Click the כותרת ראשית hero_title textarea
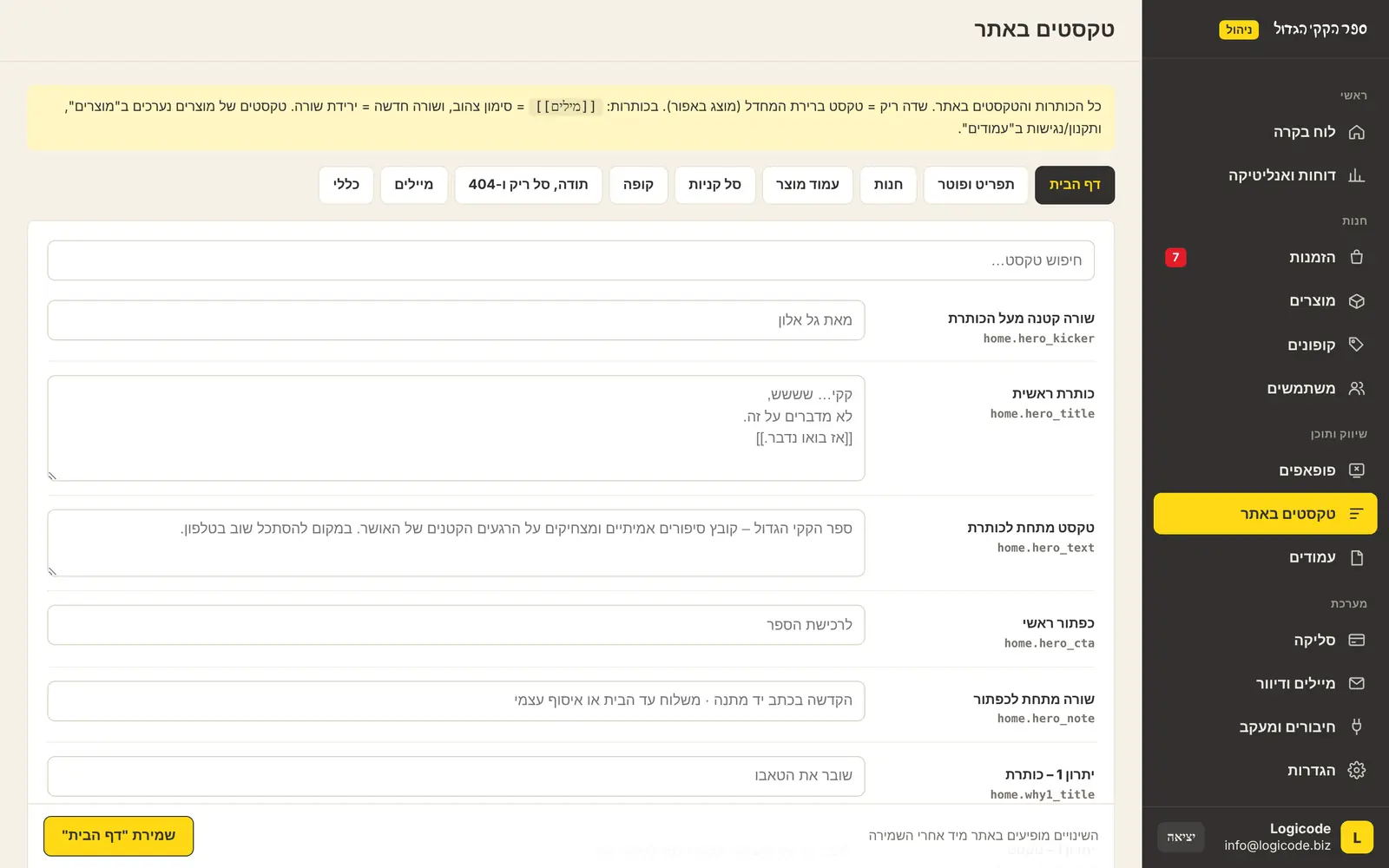The height and width of the screenshot is (868, 1389). pyautogui.click(x=456, y=428)
